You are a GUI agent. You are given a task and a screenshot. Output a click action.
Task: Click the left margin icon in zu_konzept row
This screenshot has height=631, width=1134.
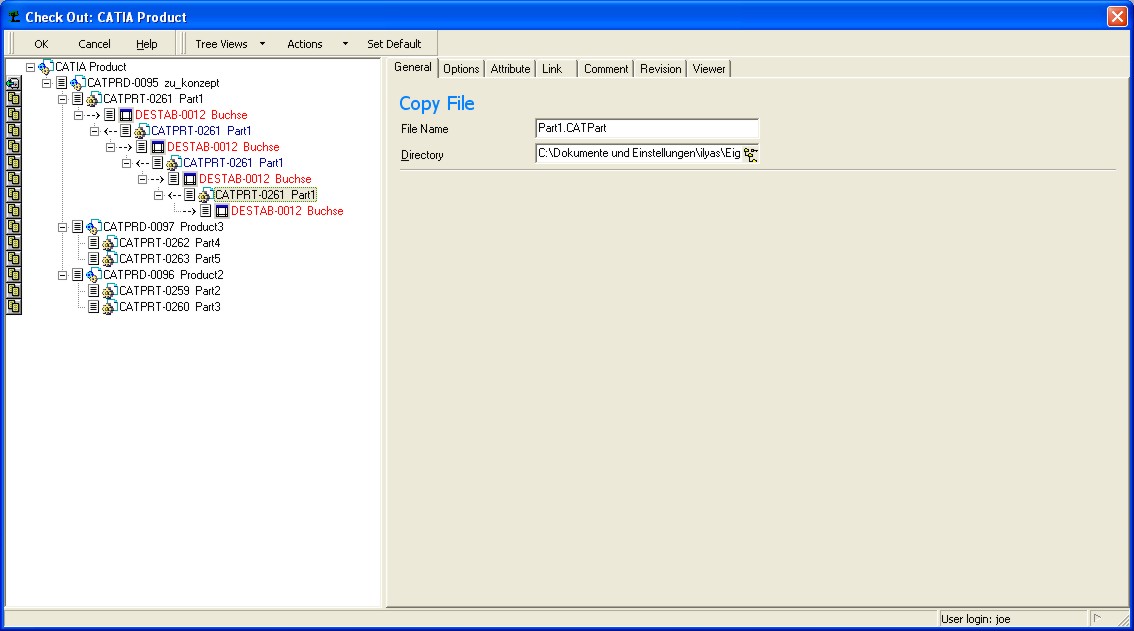(13, 83)
